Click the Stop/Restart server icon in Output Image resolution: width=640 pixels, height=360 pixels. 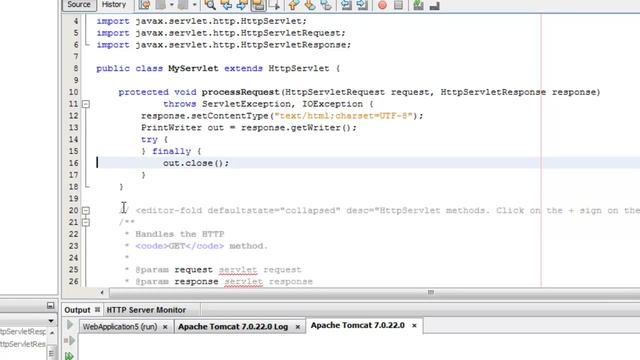click(70, 340)
